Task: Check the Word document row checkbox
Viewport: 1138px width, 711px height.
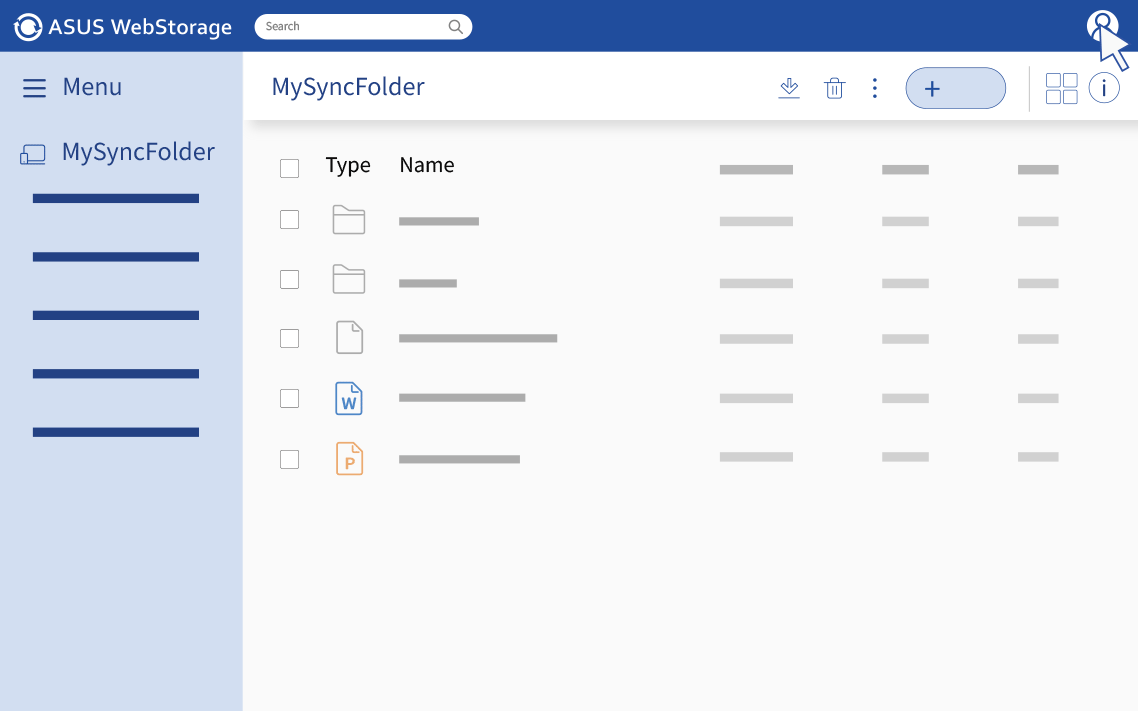Action: (290, 398)
